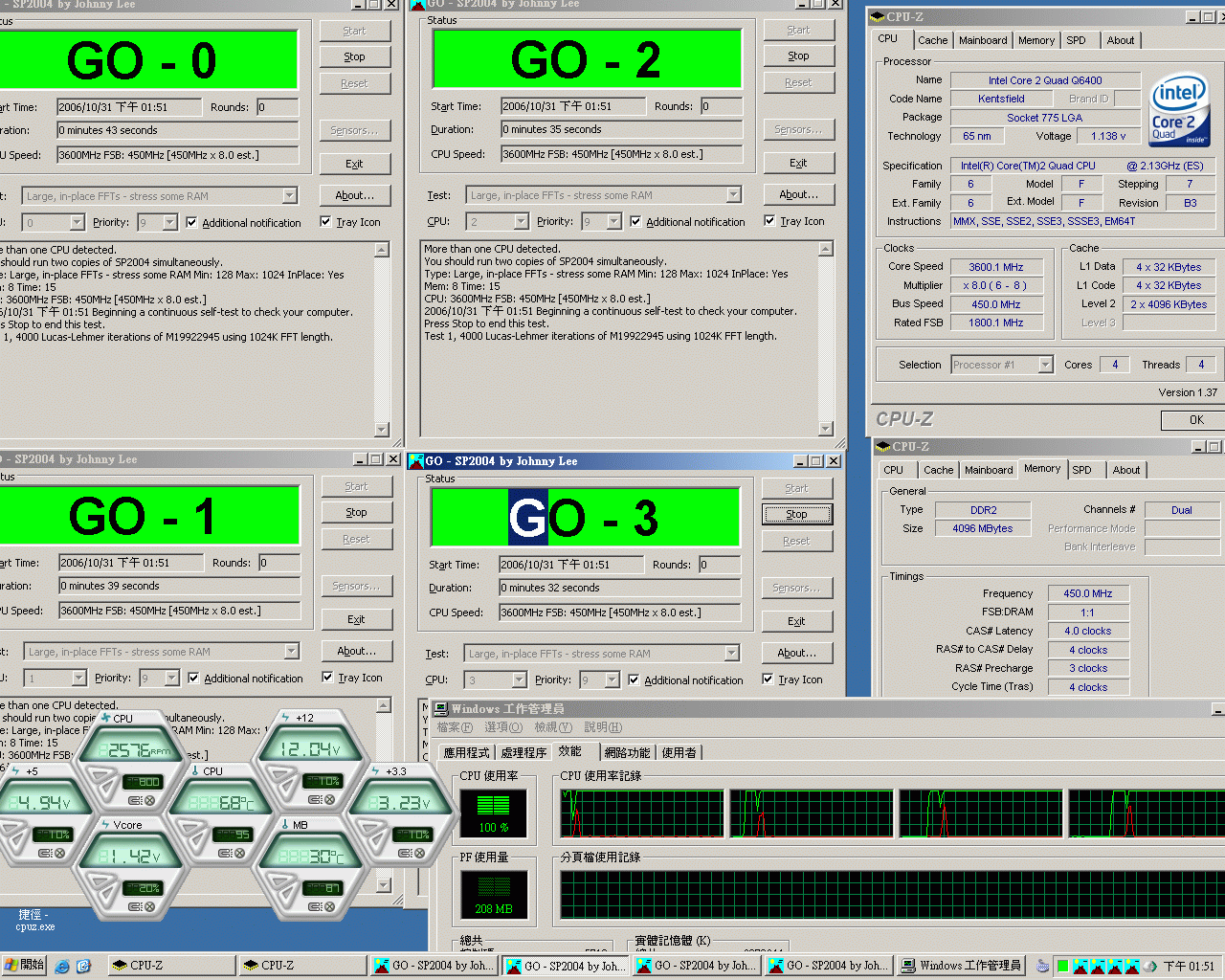Click the upper CPU-Z window title icon

[x=878, y=16]
